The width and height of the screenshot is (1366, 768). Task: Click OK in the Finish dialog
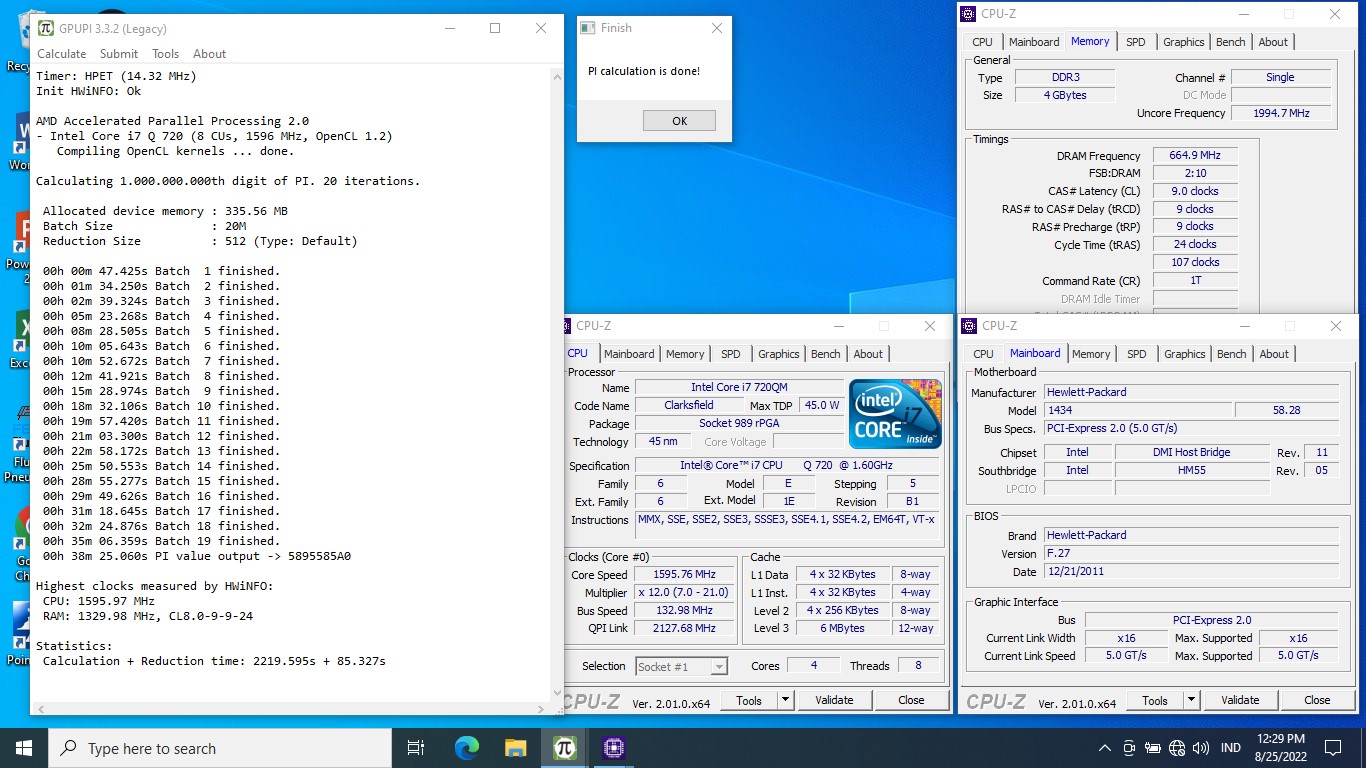[679, 121]
